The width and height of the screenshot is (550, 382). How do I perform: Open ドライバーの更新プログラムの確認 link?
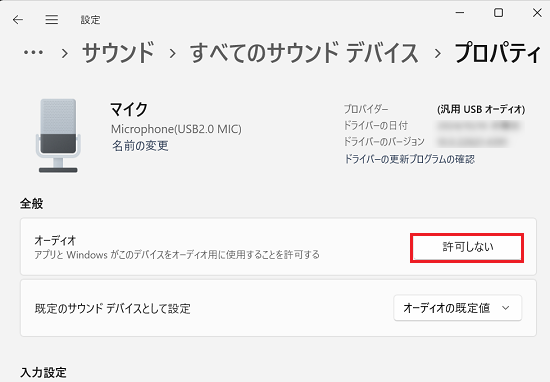[x=409, y=159]
